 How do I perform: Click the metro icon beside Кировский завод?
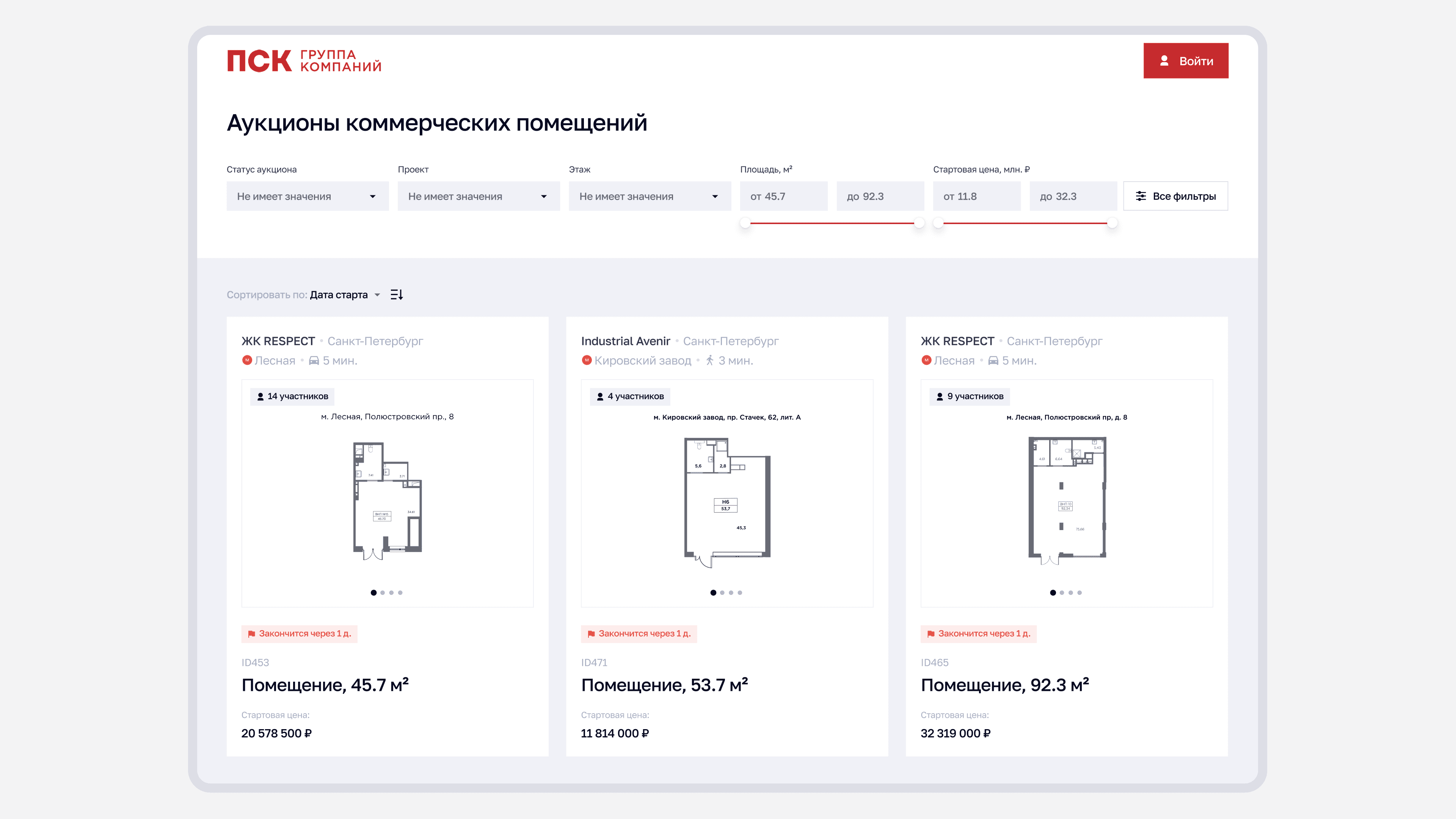coord(587,360)
